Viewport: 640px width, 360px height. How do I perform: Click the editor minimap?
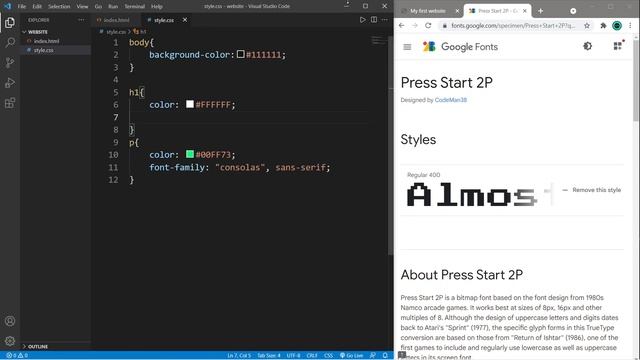point(378,40)
